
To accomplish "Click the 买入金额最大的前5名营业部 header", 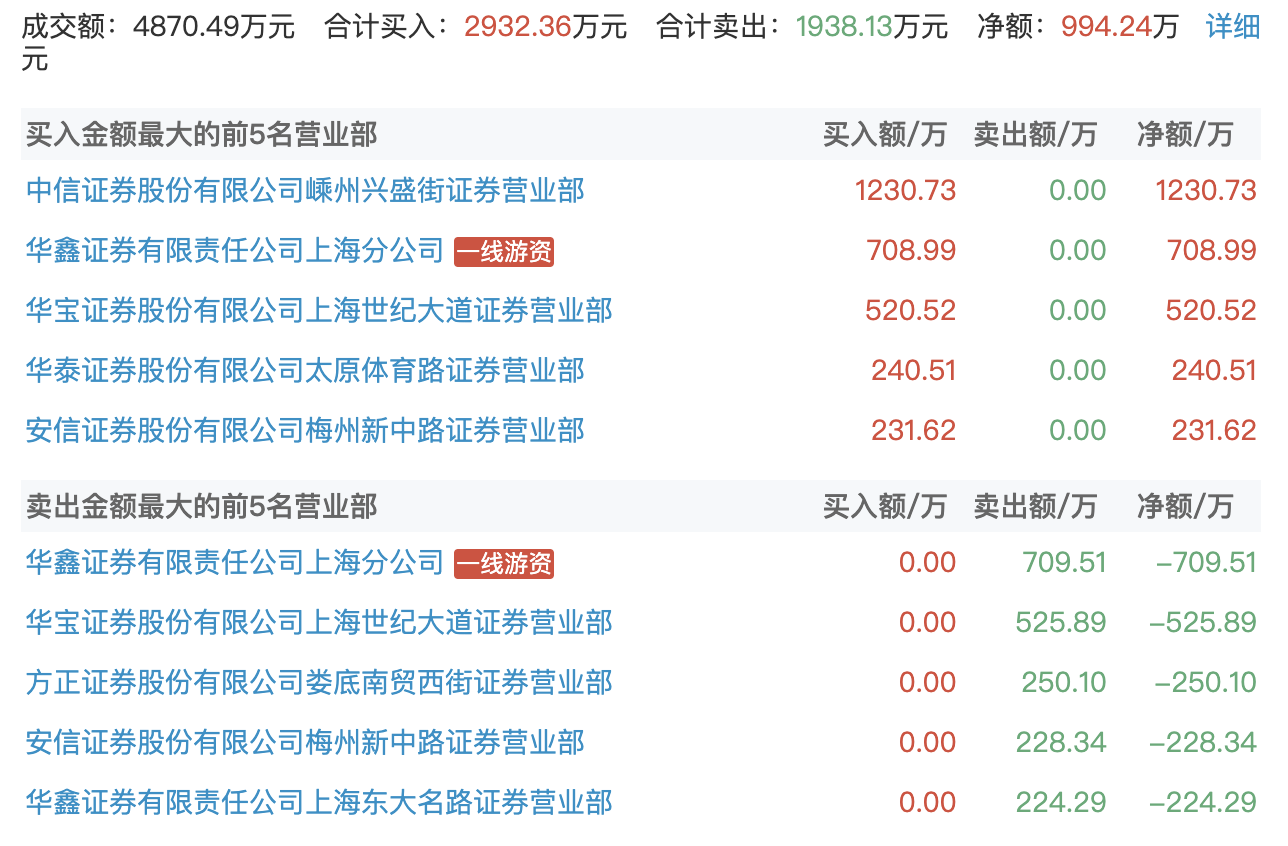I will pyautogui.click(x=201, y=134).
